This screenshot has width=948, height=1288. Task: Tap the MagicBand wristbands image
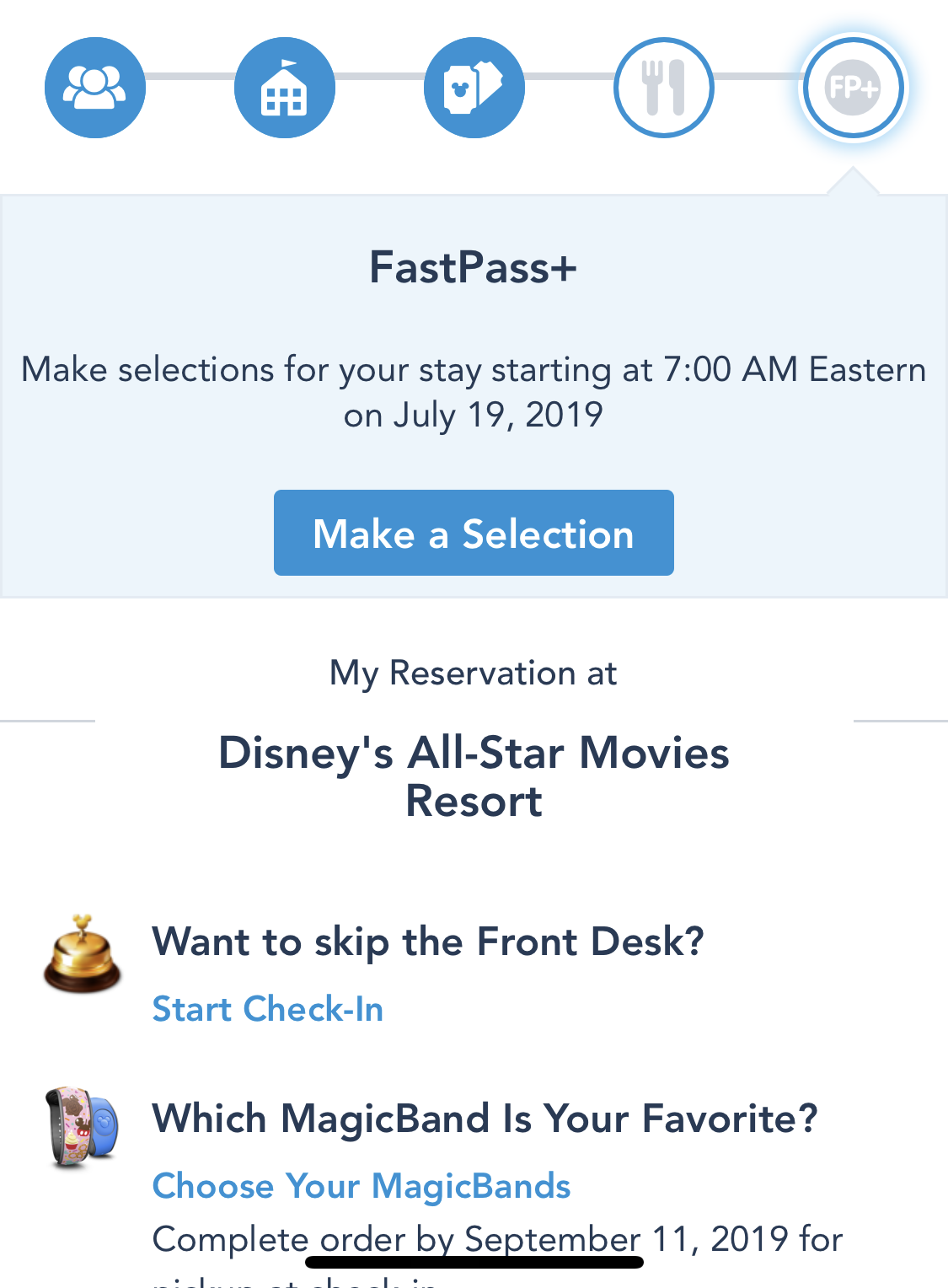pos(82,1127)
